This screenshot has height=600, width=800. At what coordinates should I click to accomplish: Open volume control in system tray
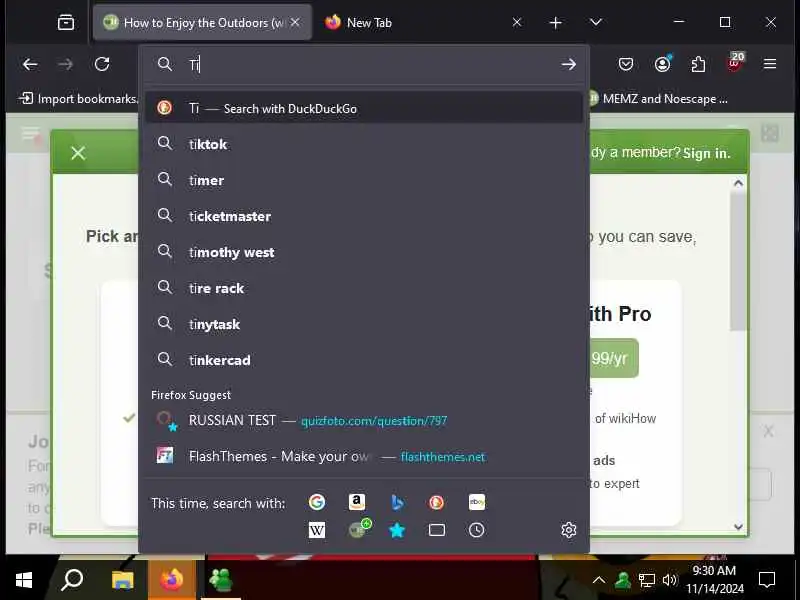[x=669, y=580]
